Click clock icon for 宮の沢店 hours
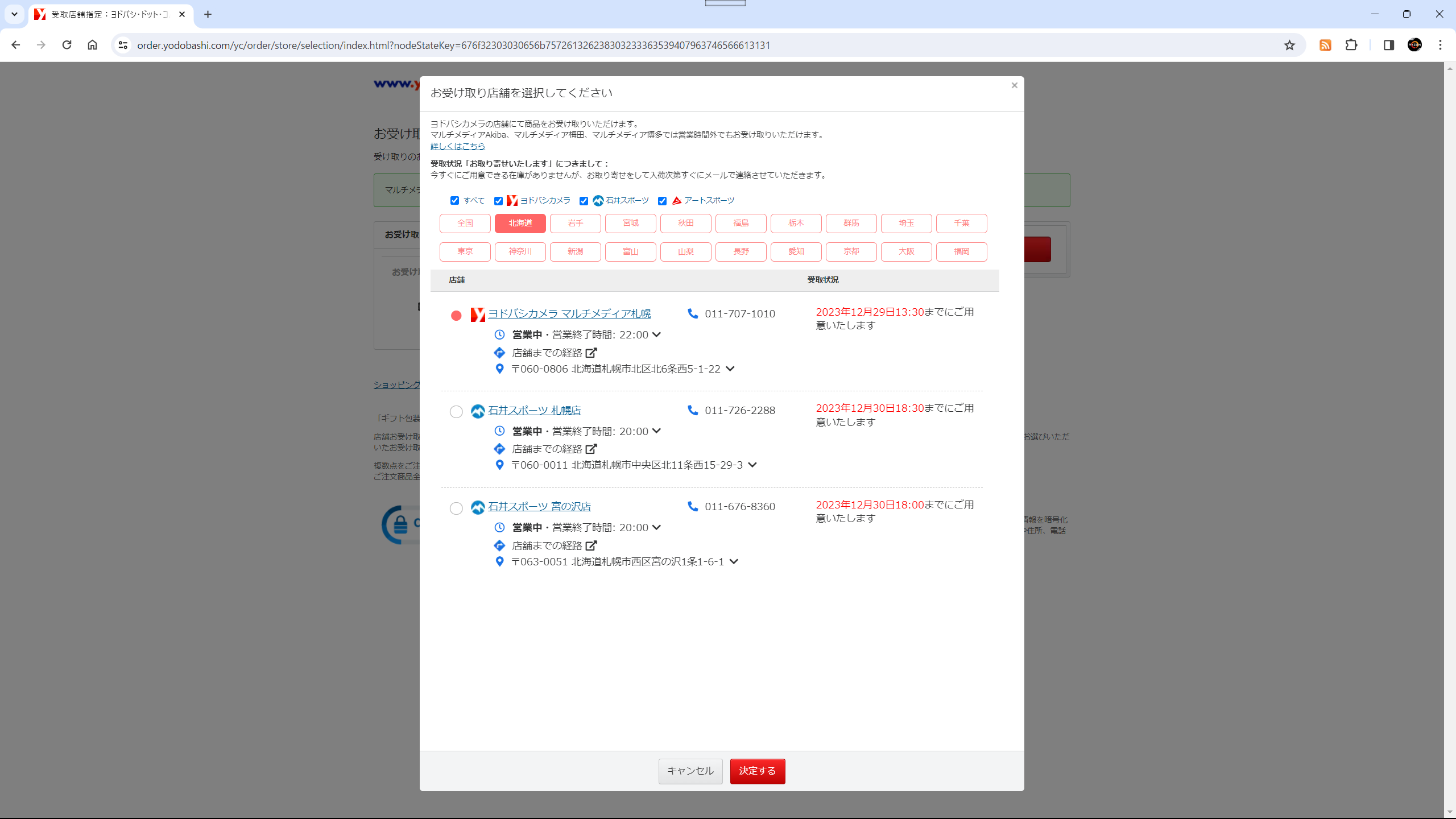 499,527
